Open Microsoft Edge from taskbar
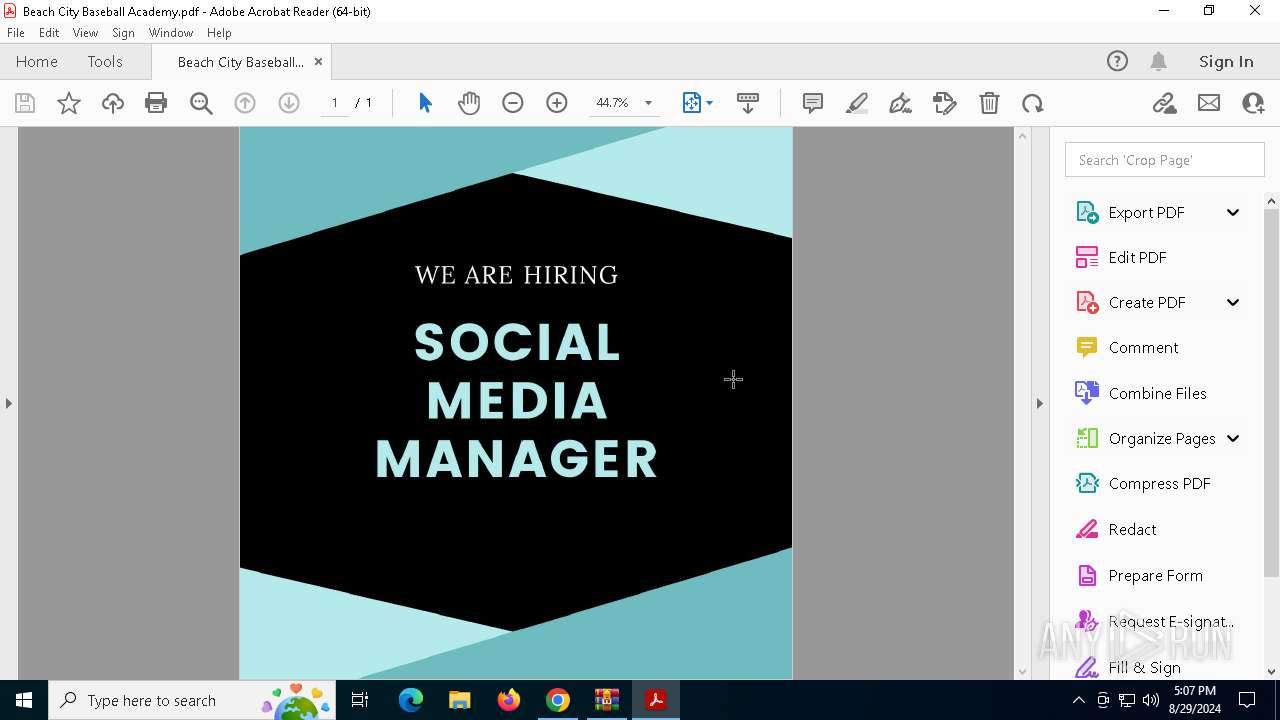The width and height of the screenshot is (1280, 720). coord(411,700)
